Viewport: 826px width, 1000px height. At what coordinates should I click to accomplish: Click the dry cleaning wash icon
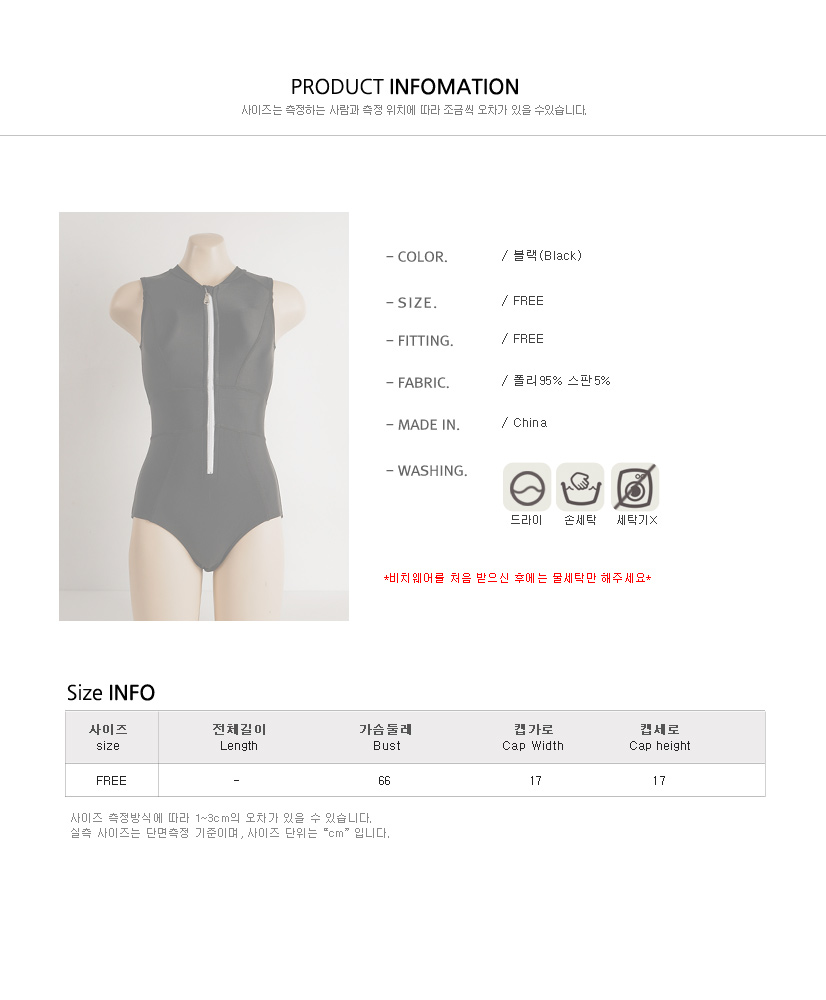pos(527,487)
